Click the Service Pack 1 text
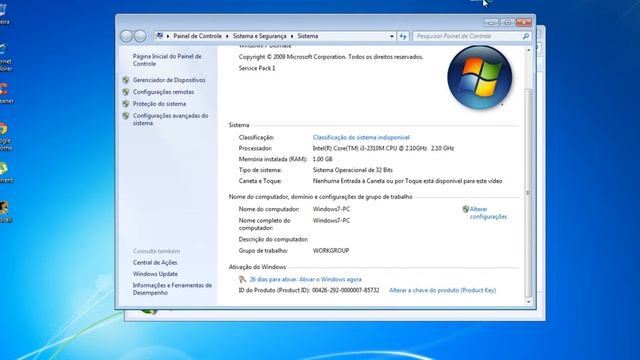Screen dimensions: 640x360 (x=257, y=69)
